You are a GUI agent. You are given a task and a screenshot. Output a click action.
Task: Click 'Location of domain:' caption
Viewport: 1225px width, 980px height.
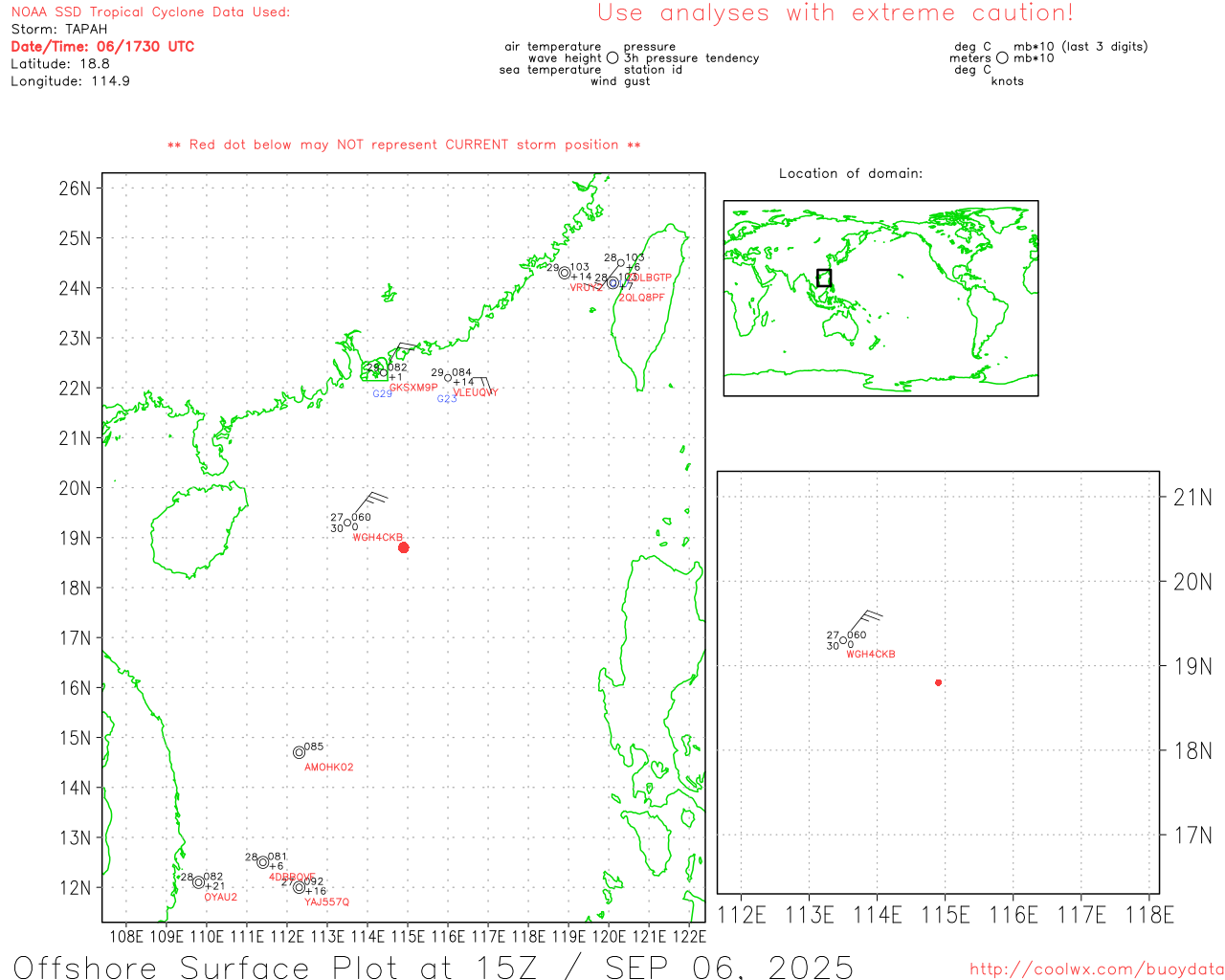point(851,173)
